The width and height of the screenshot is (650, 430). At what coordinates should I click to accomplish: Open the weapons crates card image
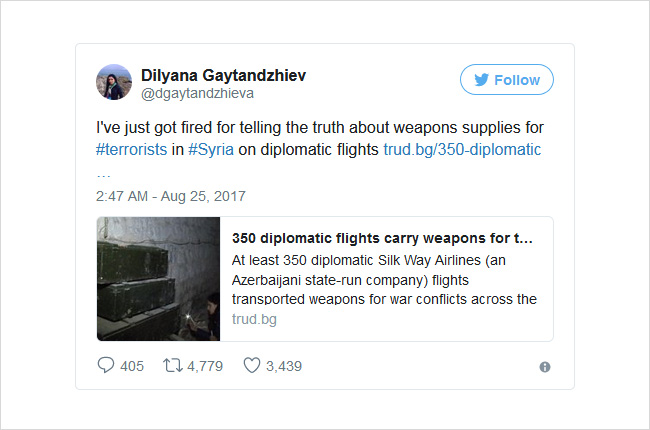[158, 279]
